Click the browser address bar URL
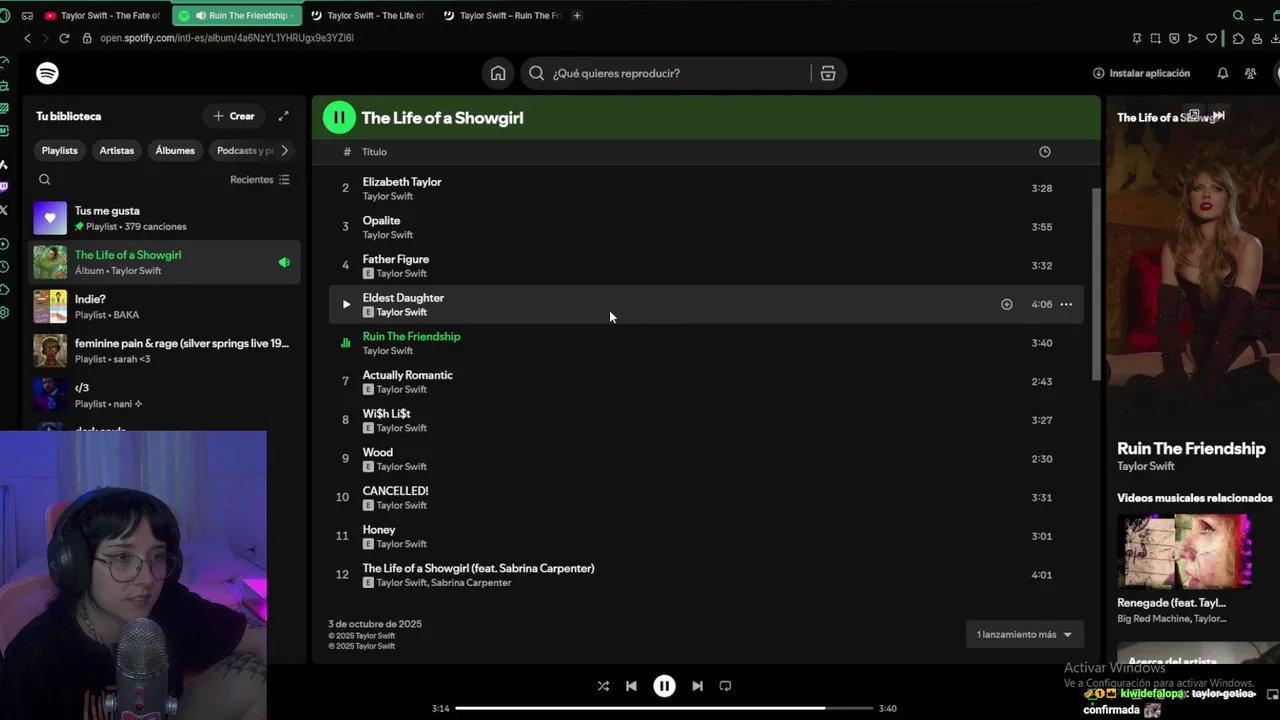Viewport: 1280px width, 720px height. [227, 38]
